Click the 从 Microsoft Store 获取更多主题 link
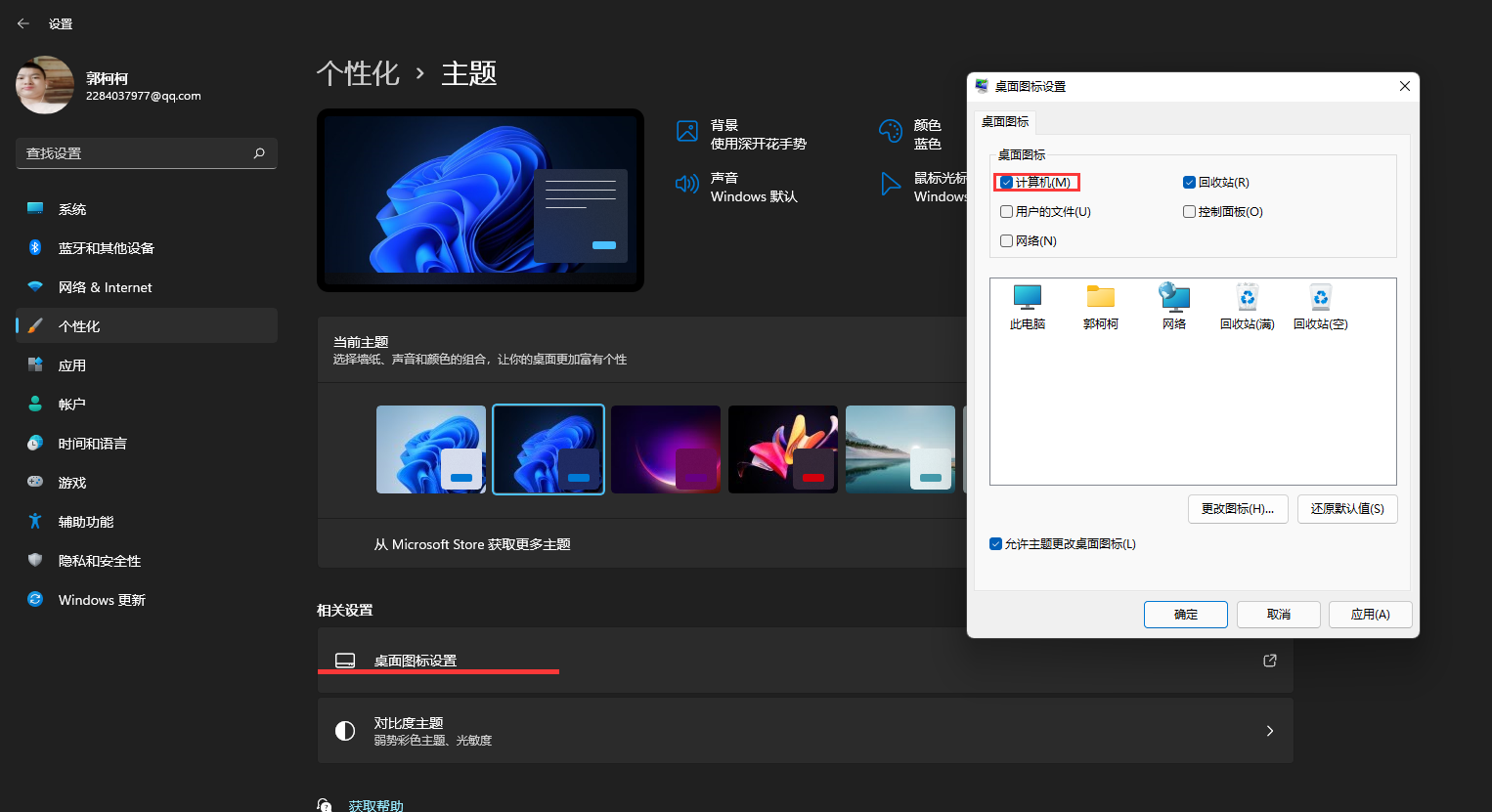 click(472, 543)
